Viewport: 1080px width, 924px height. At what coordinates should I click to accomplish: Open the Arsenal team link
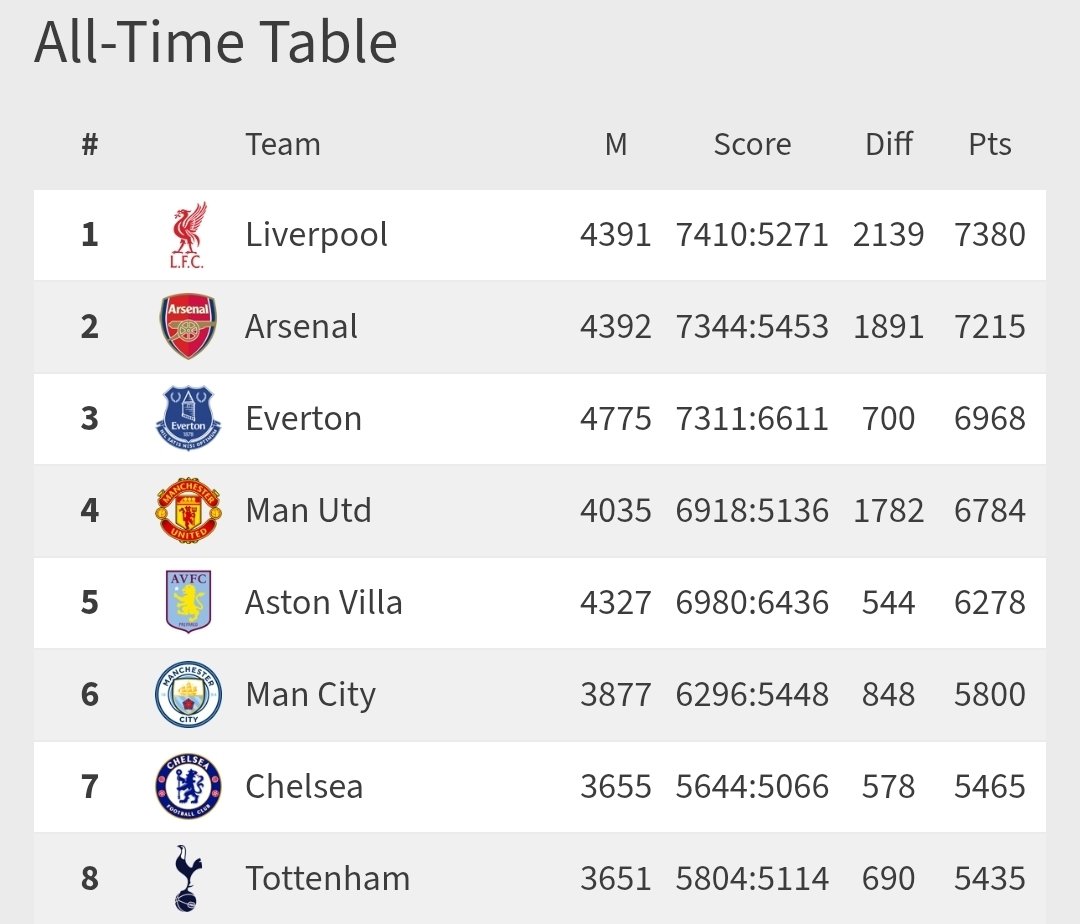[301, 327]
